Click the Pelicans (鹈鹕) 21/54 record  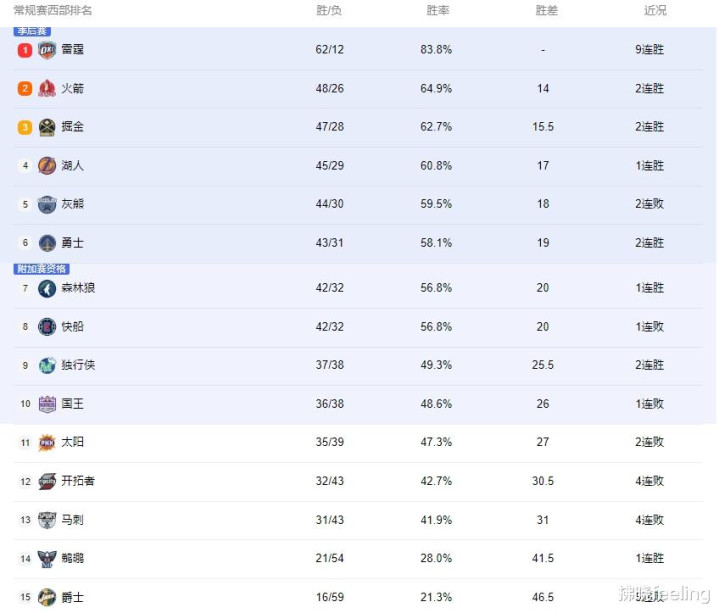[x=329, y=558]
